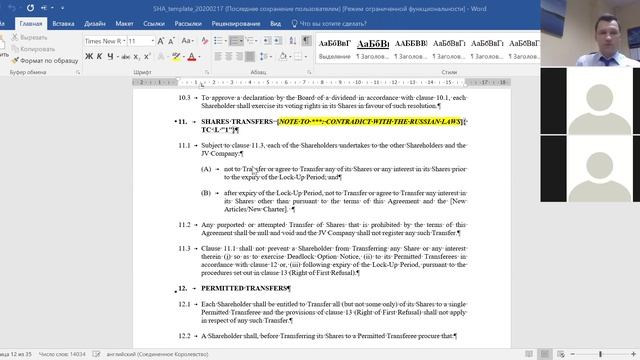Click the Justify alignment icon
This screenshot has width=640, height=360.
[250, 57]
